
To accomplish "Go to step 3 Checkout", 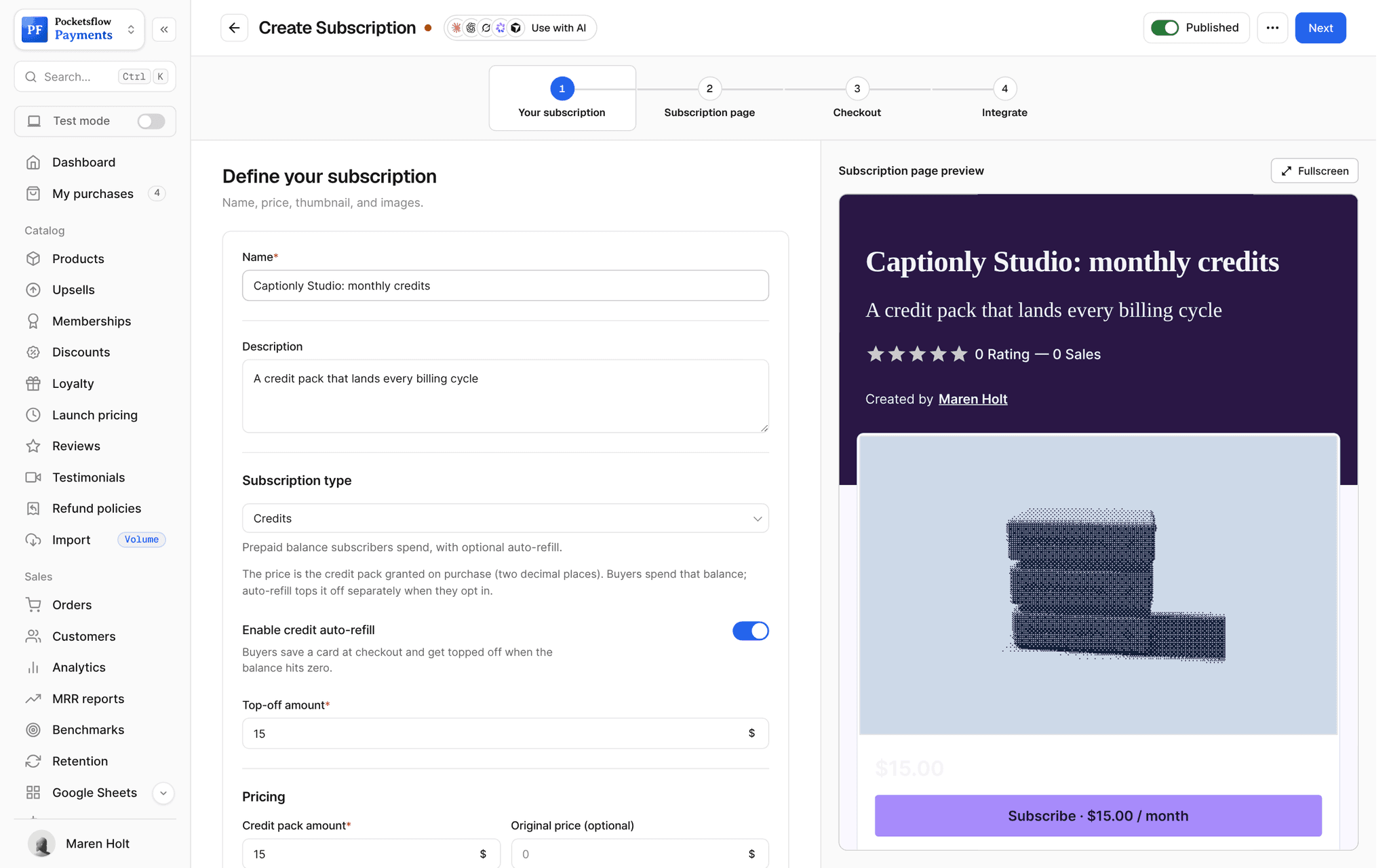I will 857,98.
